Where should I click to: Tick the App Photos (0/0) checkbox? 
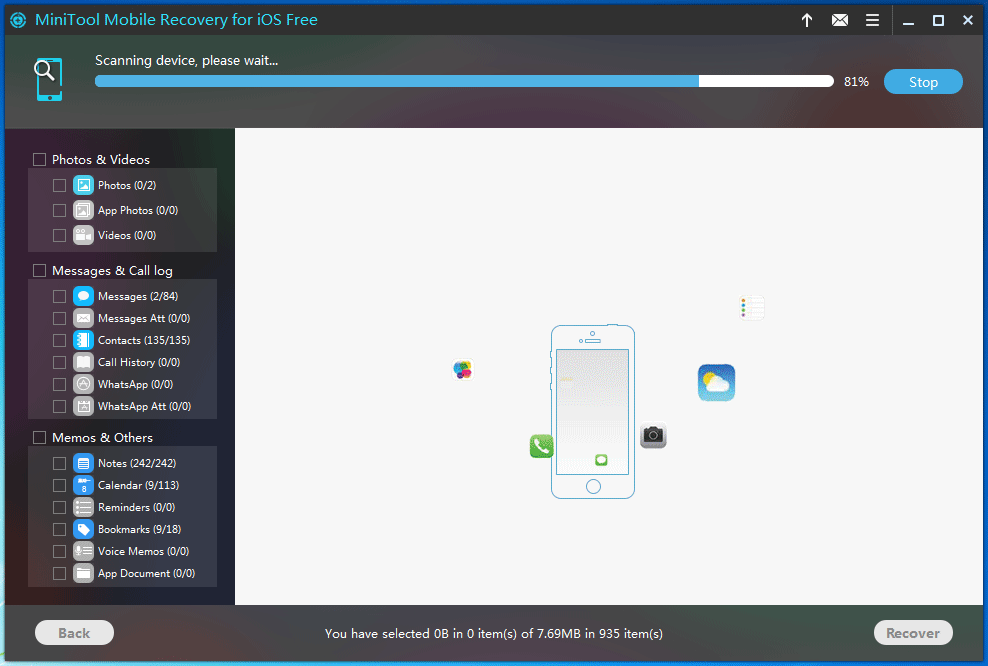coord(59,210)
